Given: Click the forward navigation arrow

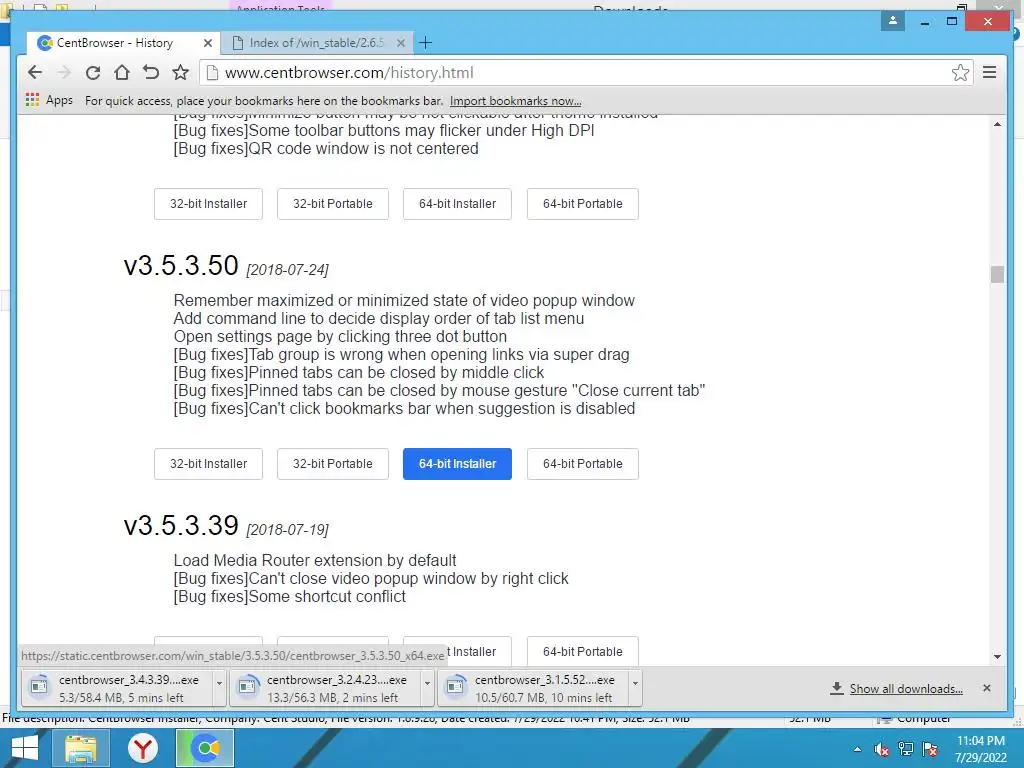Looking at the screenshot, I should [x=64, y=72].
